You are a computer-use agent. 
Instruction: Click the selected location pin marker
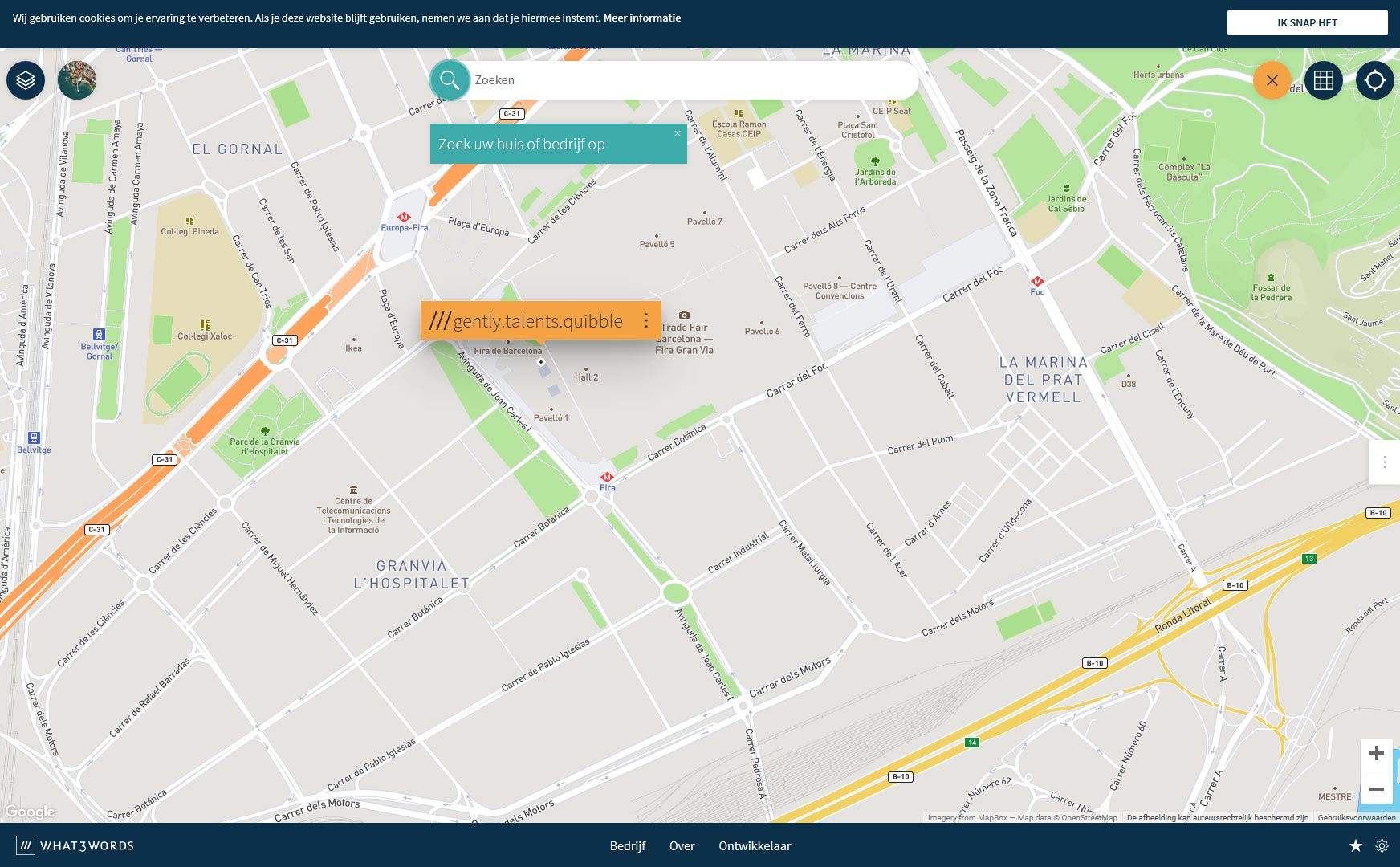tap(541, 362)
